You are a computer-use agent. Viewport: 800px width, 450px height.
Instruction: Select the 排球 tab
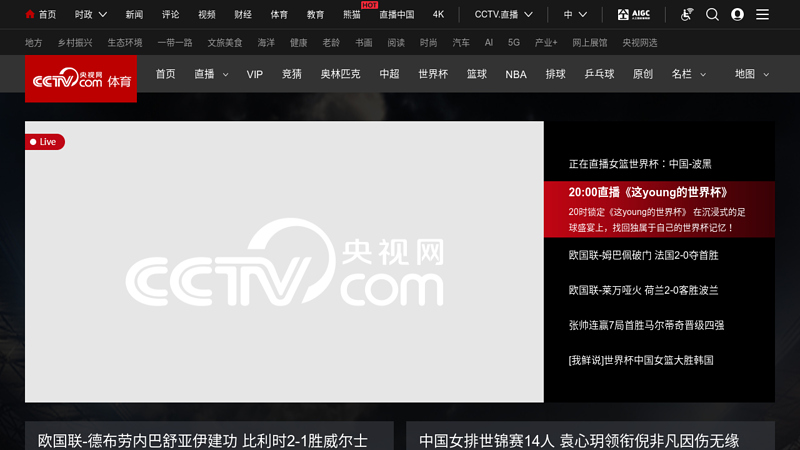tap(556, 74)
